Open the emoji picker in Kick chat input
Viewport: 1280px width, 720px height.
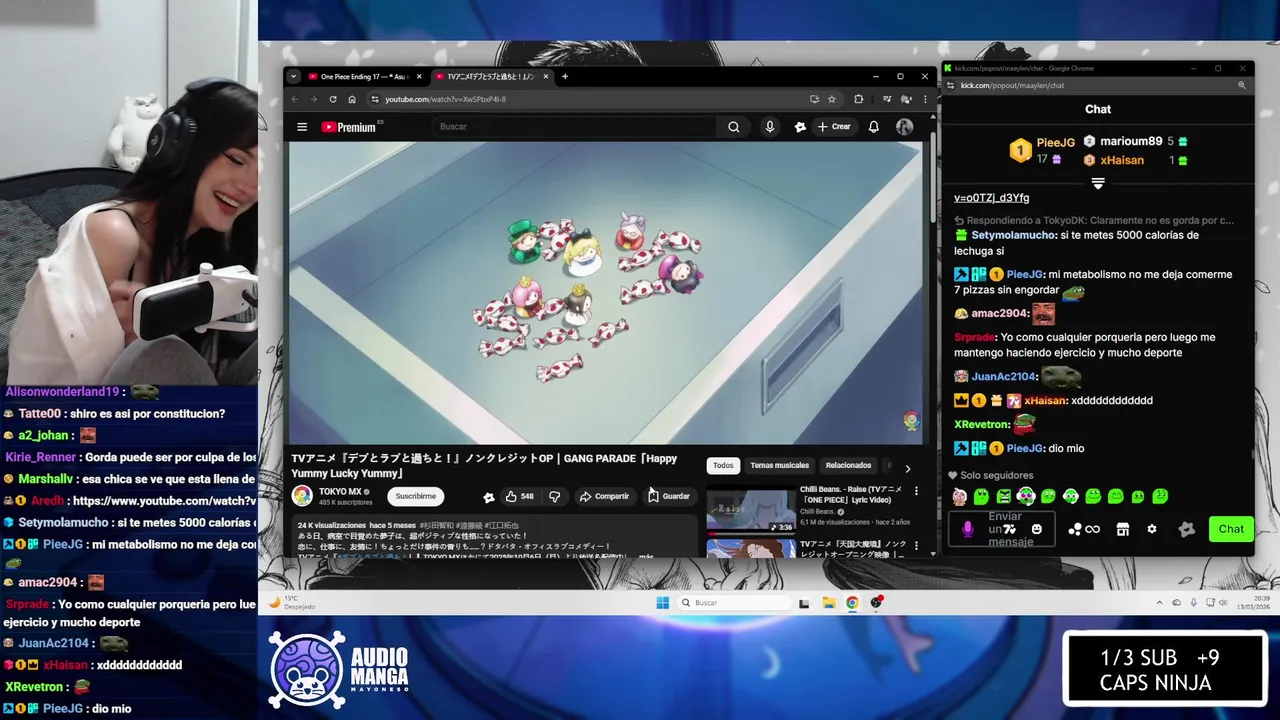tap(1036, 529)
